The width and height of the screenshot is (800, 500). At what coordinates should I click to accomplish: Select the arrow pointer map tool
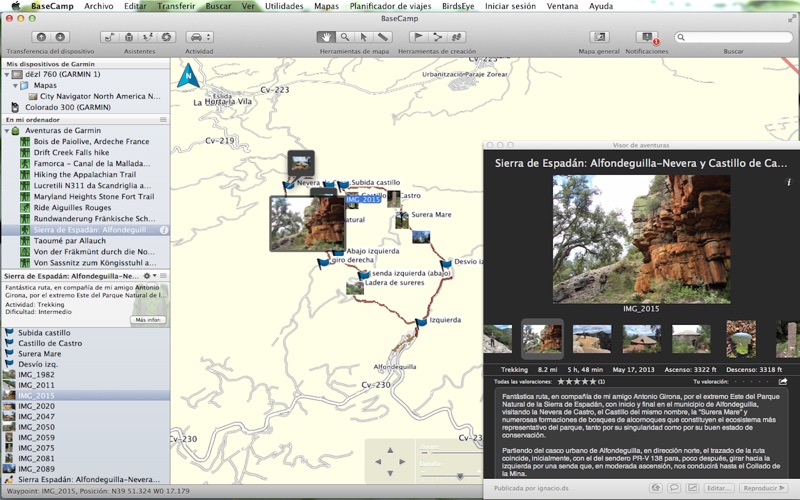click(363, 37)
